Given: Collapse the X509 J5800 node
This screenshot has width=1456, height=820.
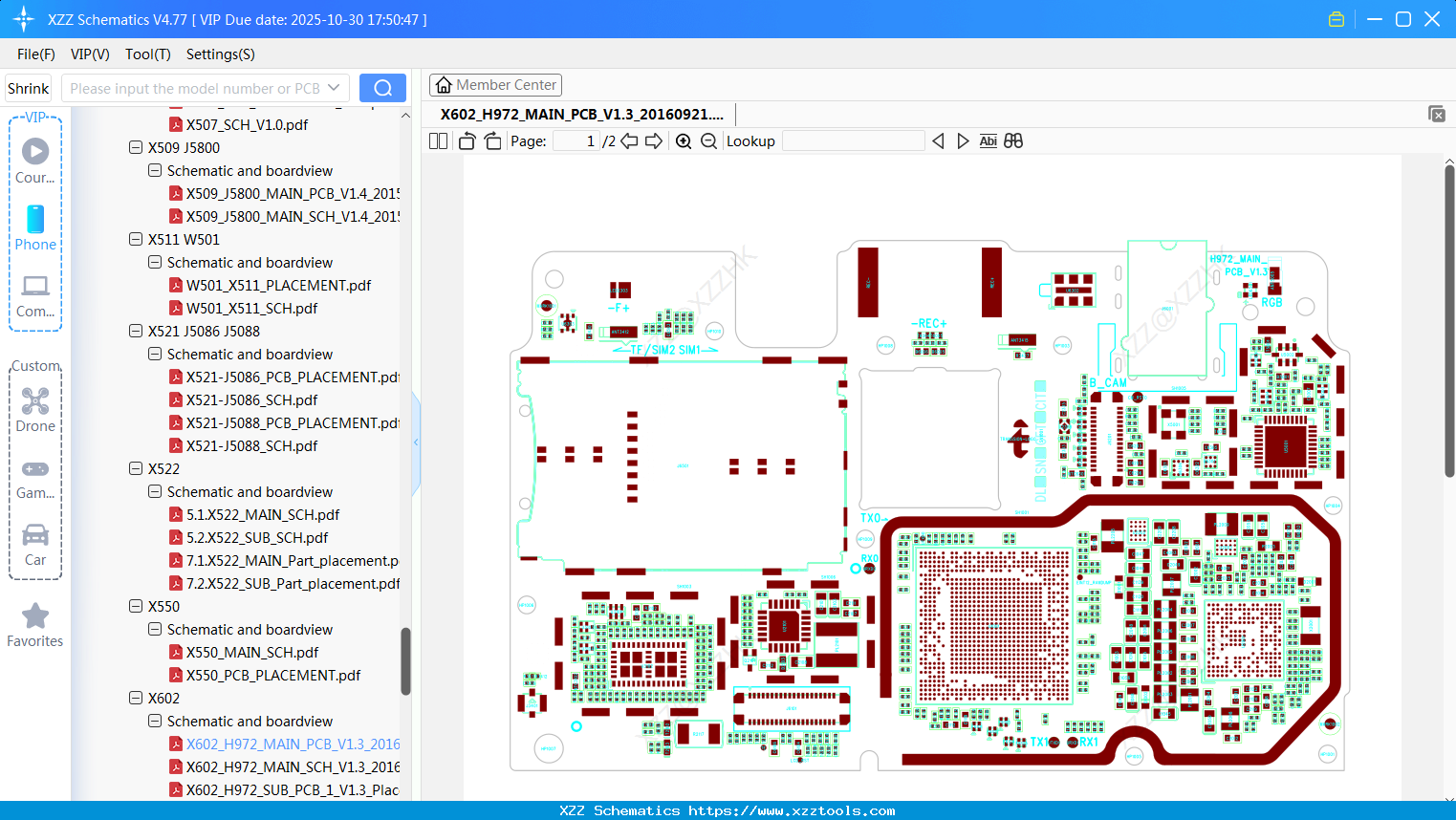Looking at the screenshot, I should [x=135, y=147].
